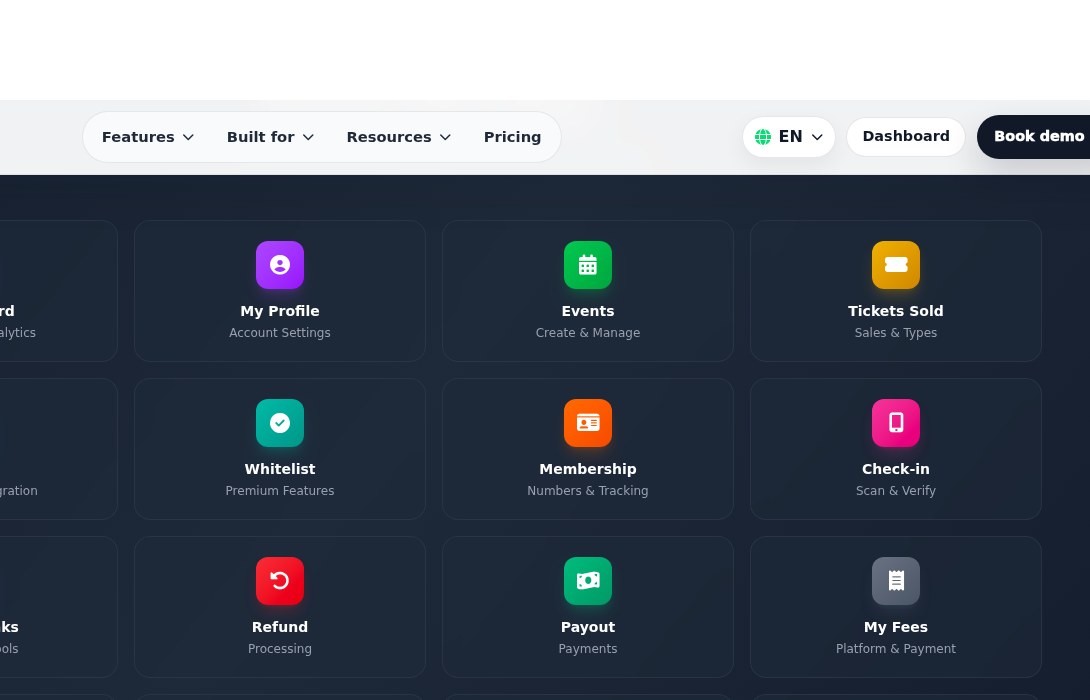Open the Built for nav item
The image size is (1090, 700).
[270, 137]
